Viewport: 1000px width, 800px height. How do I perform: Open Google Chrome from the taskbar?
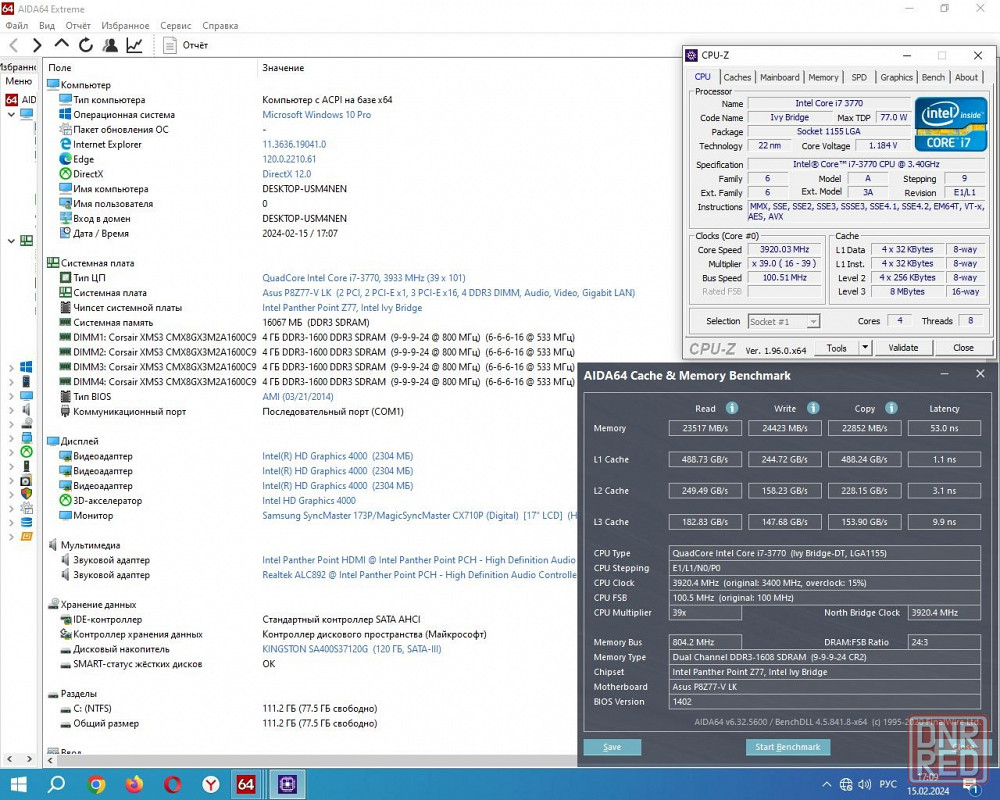click(x=96, y=784)
